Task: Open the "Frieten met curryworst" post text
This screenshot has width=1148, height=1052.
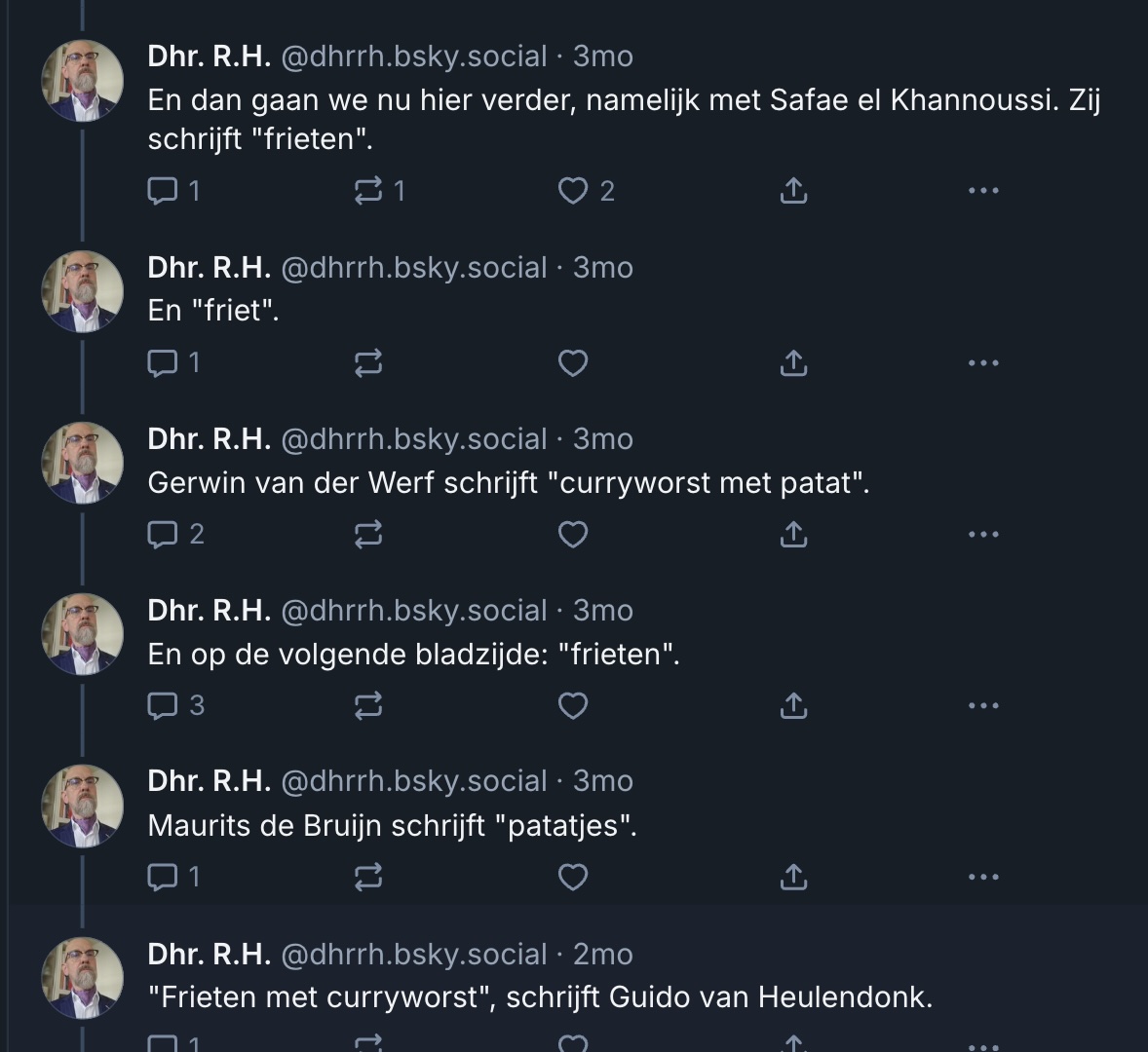Action: (540, 997)
